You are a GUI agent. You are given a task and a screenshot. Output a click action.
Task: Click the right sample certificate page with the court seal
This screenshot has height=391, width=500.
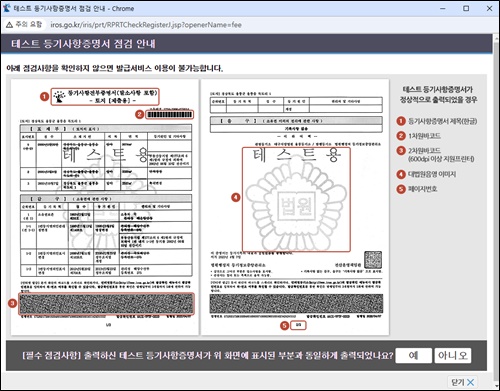(295, 207)
